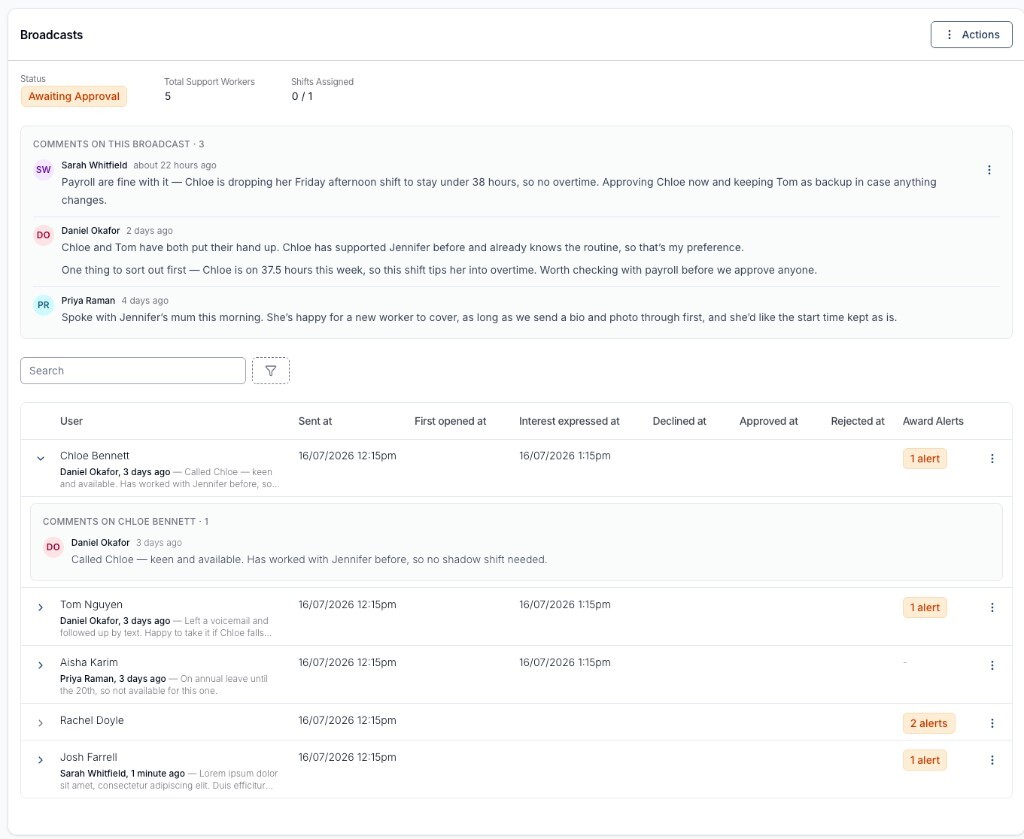This screenshot has width=1024, height=839.
Task: Click Rachel Doyle's 2 alerts badge
Action: (929, 723)
